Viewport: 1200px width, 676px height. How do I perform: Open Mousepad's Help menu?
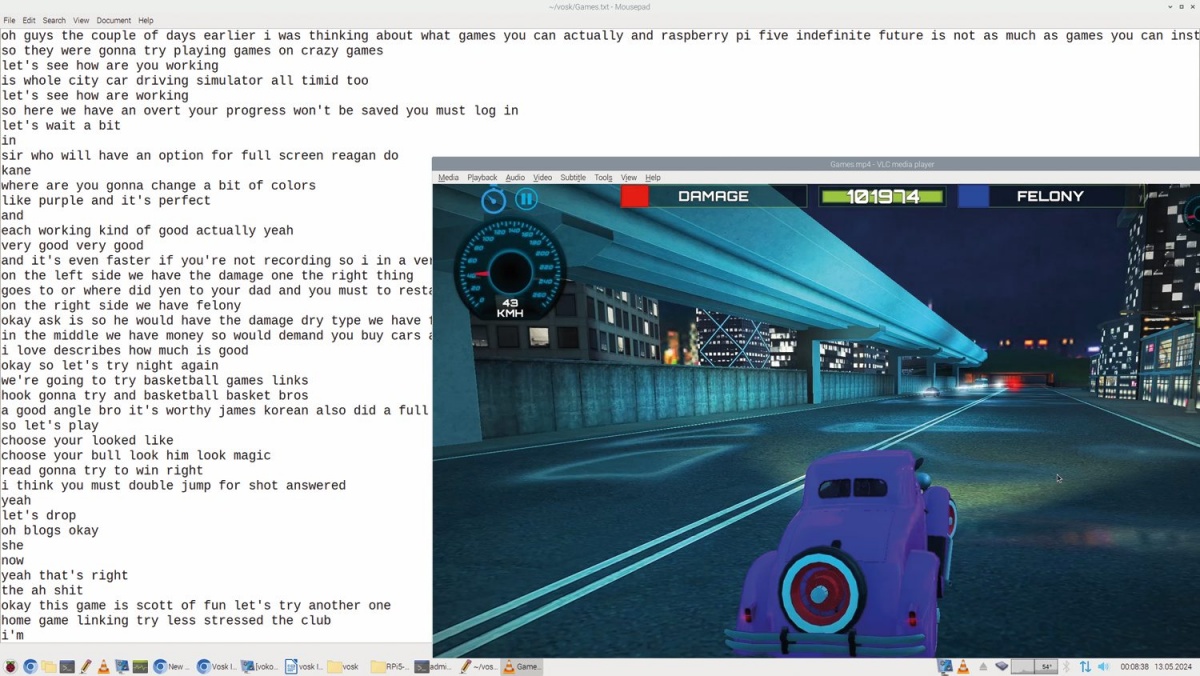click(x=146, y=20)
